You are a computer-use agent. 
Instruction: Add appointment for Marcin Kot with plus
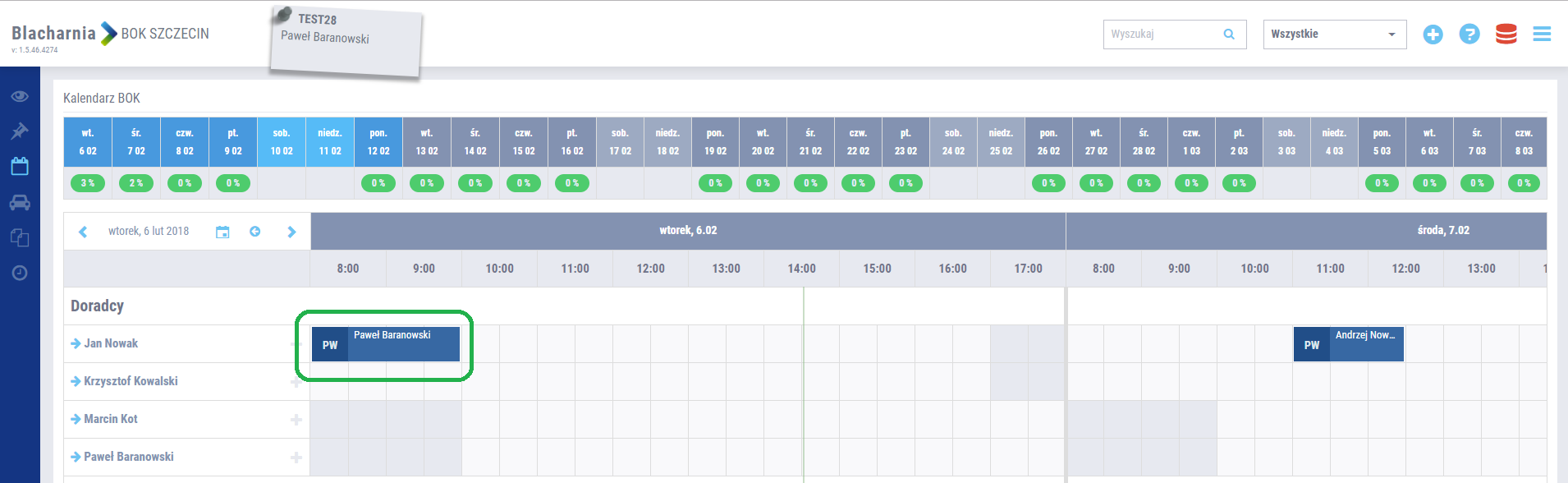[x=296, y=420]
